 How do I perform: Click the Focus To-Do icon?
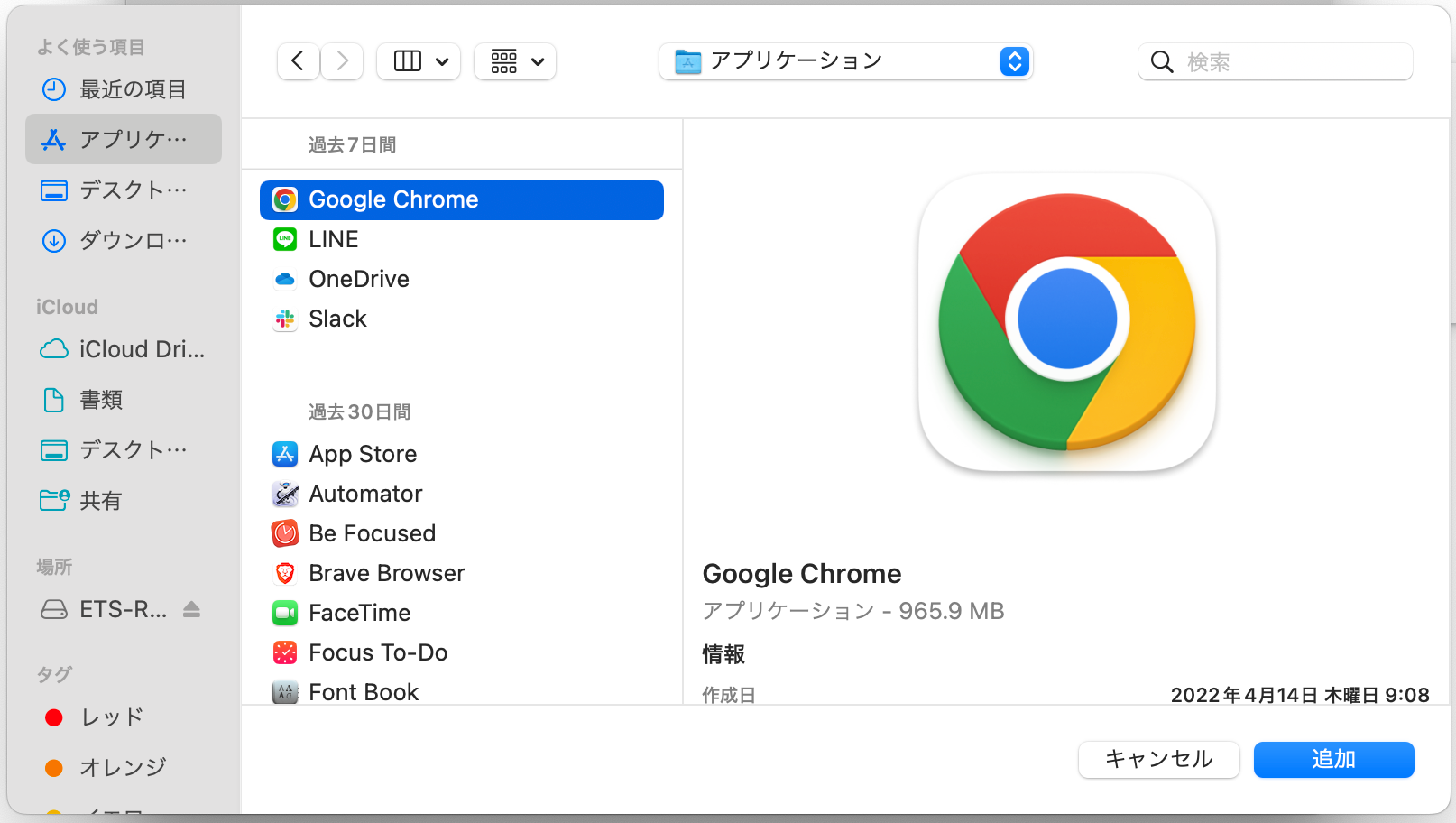click(x=285, y=652)
